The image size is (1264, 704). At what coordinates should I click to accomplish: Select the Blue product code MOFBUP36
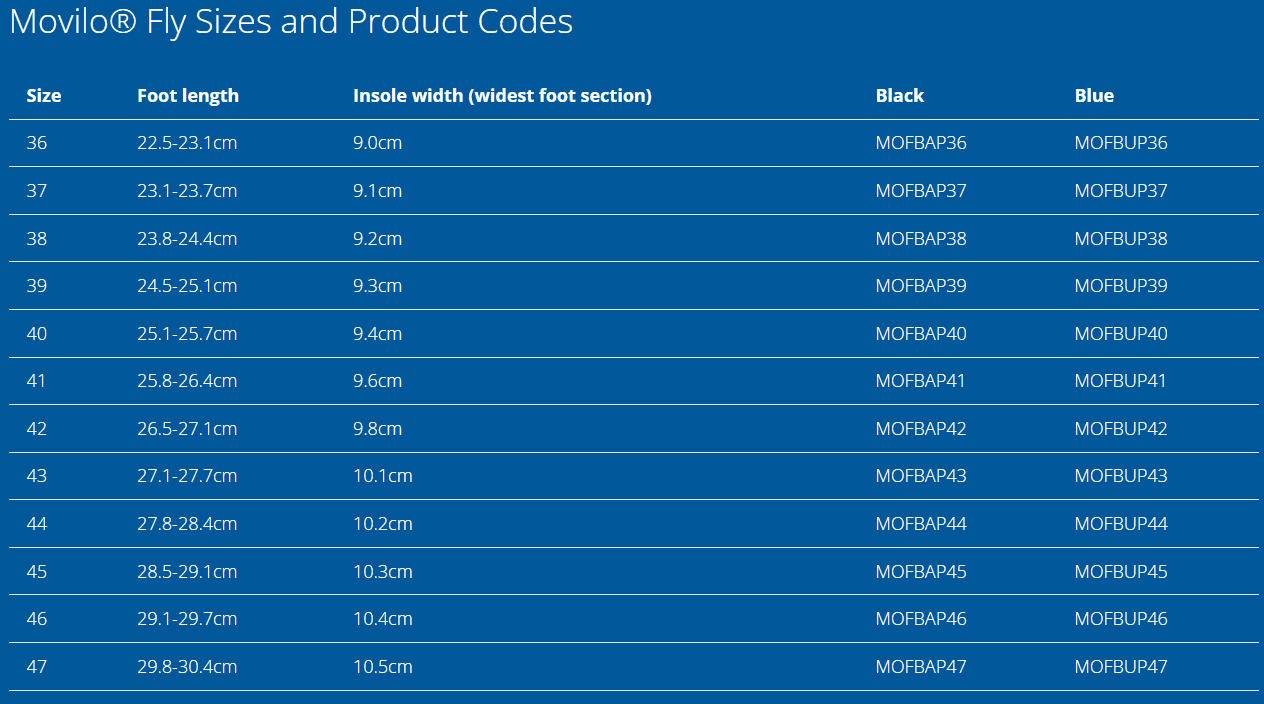1121,143
